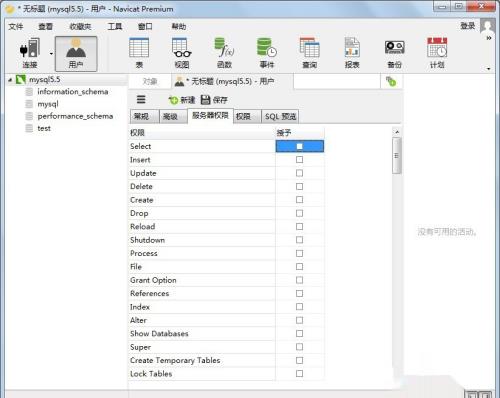Screen dimensions: 500x398
Task: Click the mysql5.5 connection icon in the tree
Action: click(21, 79)
